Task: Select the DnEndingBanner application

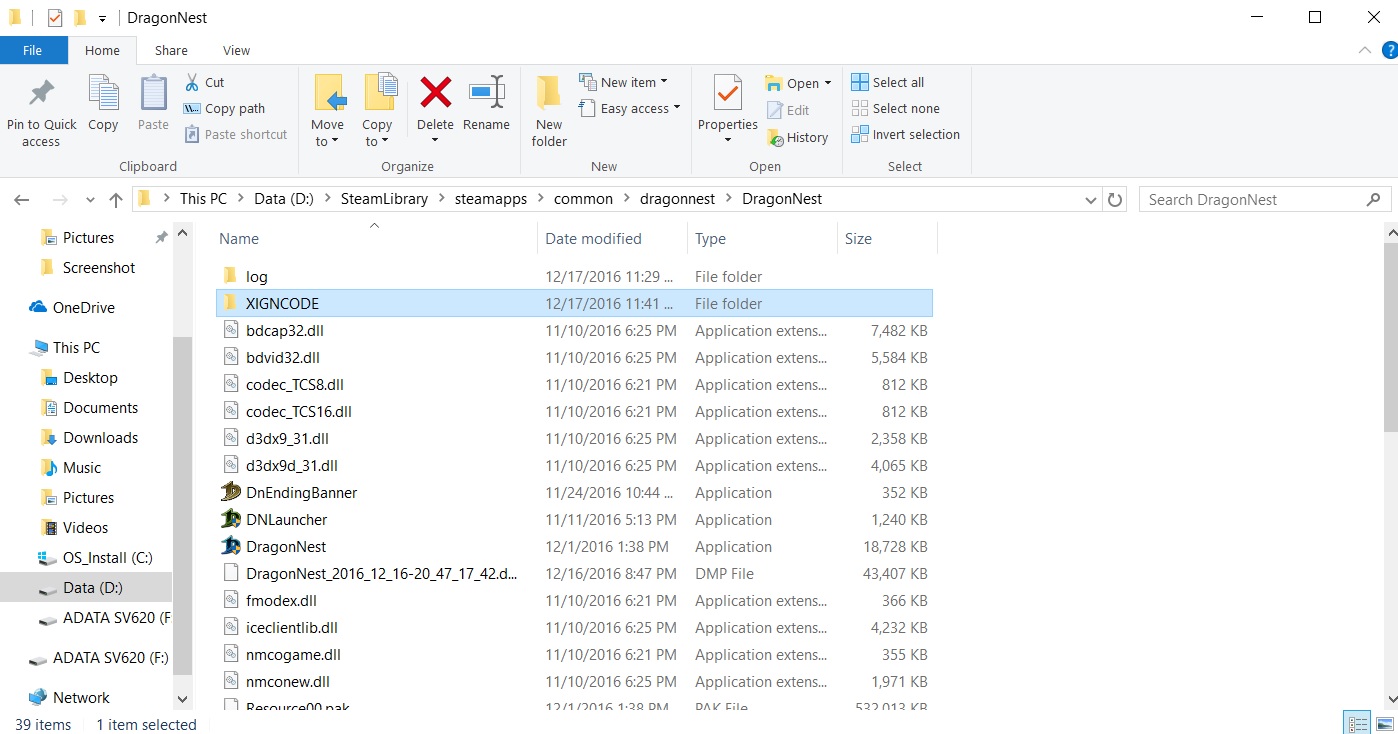Action: point(574,492)
